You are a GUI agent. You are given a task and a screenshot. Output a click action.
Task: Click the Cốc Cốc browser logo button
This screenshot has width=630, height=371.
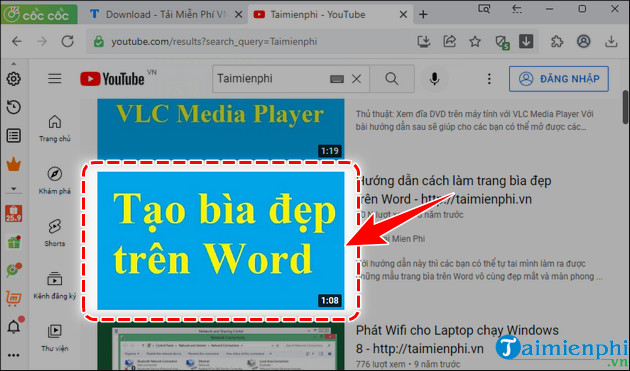pyautogui.click(x=39, y=14)
